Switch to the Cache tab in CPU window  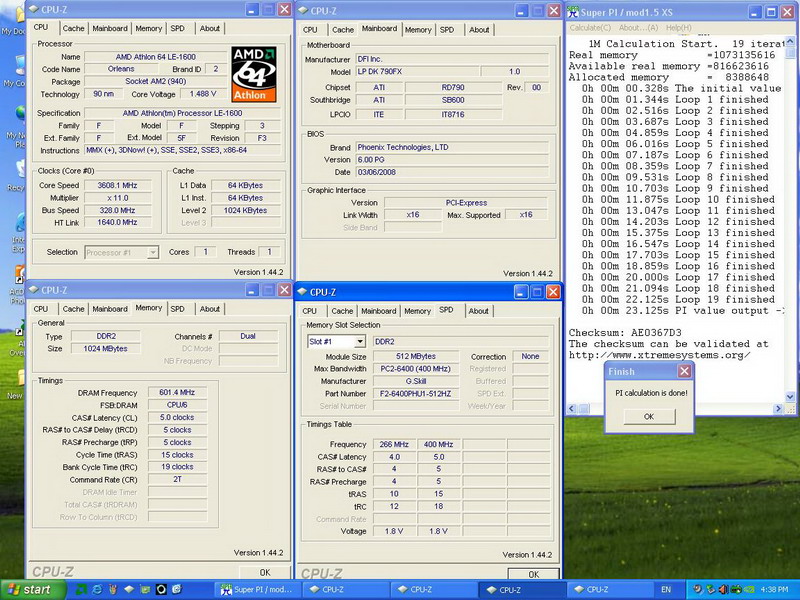pos(73,29)
